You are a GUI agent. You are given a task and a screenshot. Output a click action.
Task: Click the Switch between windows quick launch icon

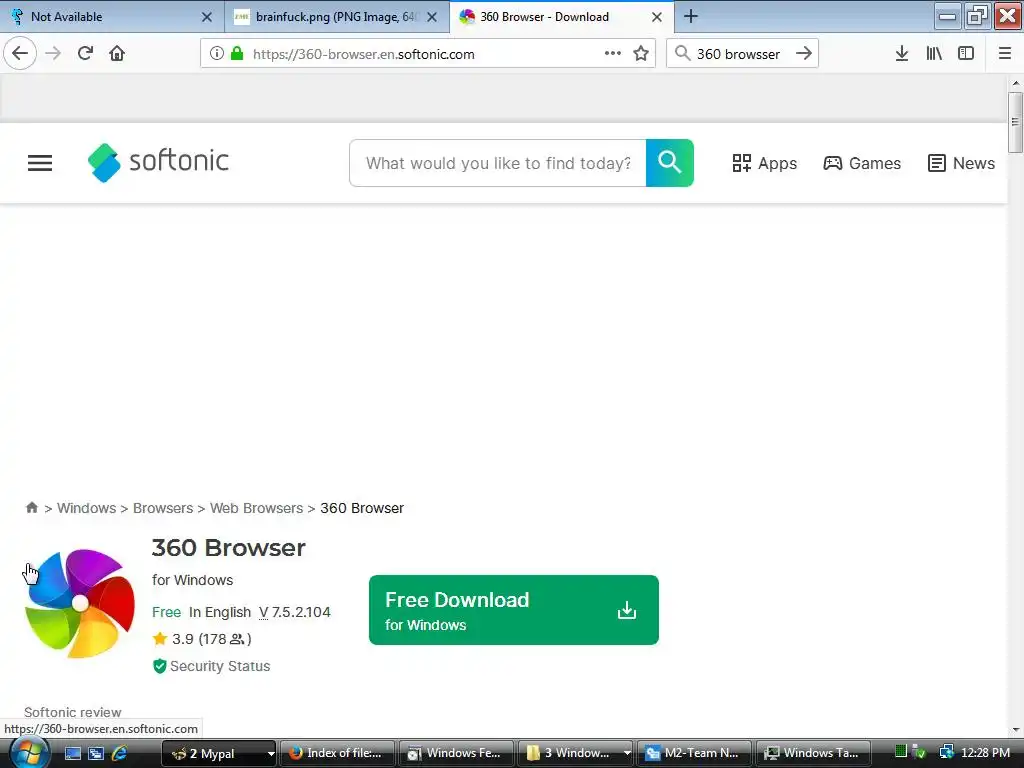96,753
